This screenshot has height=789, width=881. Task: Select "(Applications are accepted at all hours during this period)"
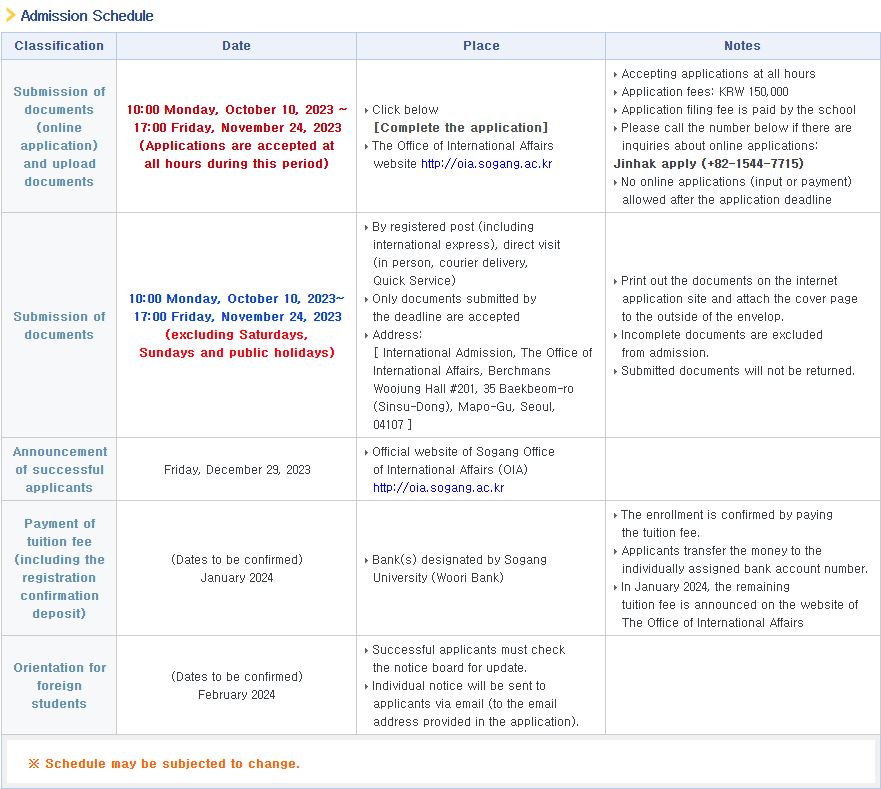pos(237,155)
